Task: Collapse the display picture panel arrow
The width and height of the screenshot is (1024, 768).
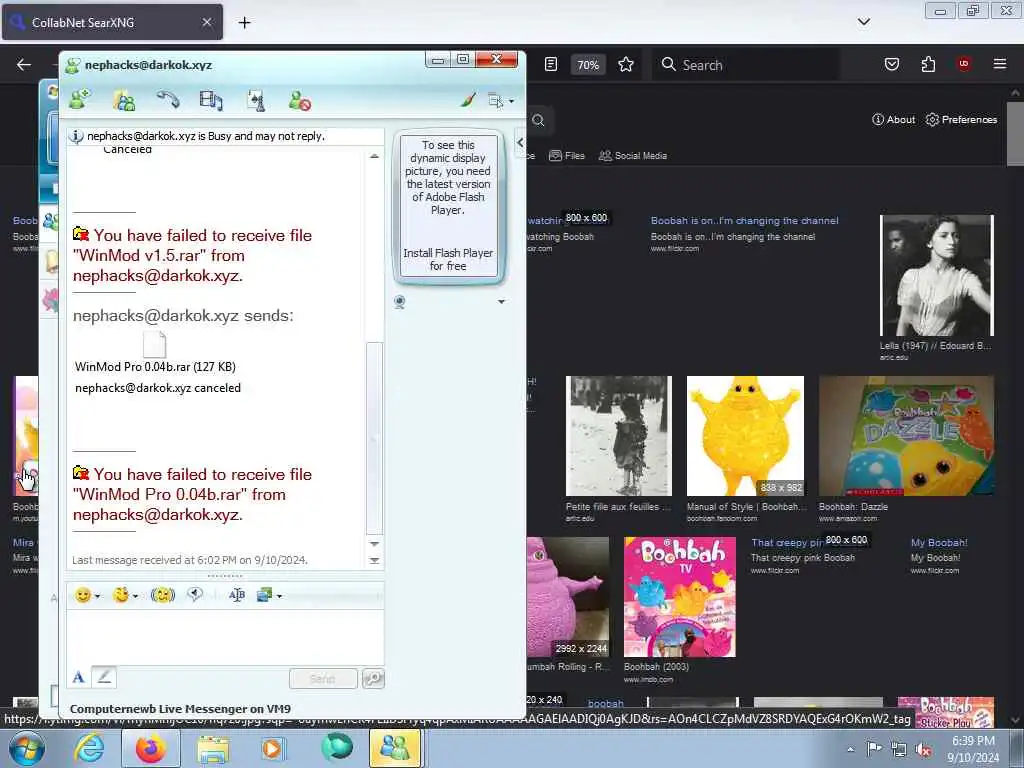Action: tap(520, 142)
